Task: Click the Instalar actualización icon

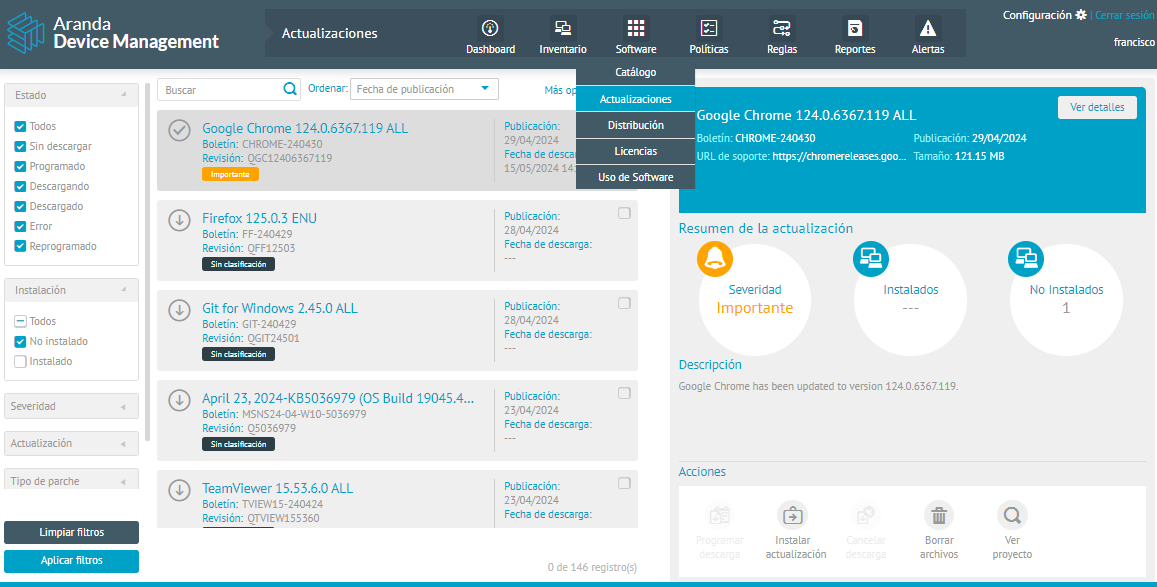Action: (792, 515)
